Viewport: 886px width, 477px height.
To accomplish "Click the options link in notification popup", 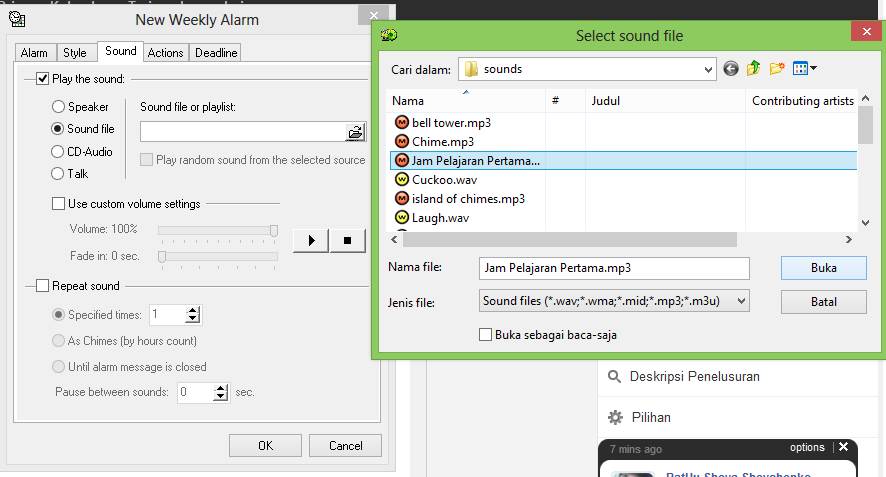I will [x=807, y=447].
